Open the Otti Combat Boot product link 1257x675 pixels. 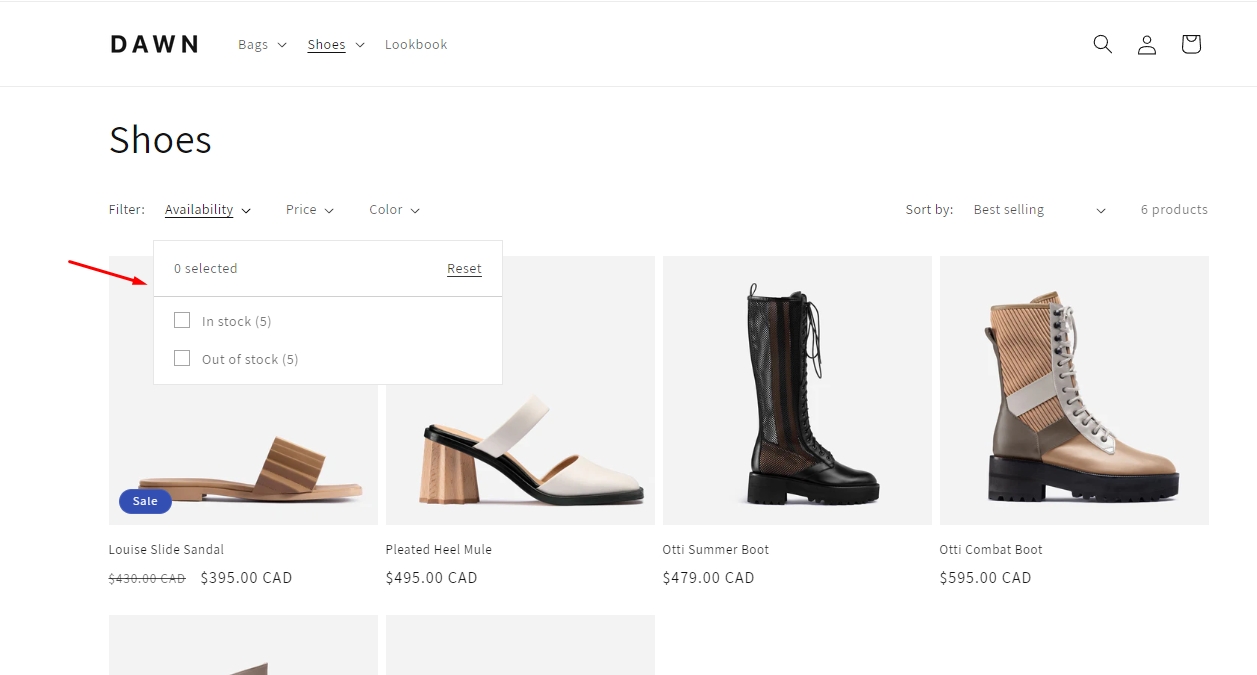990,549
